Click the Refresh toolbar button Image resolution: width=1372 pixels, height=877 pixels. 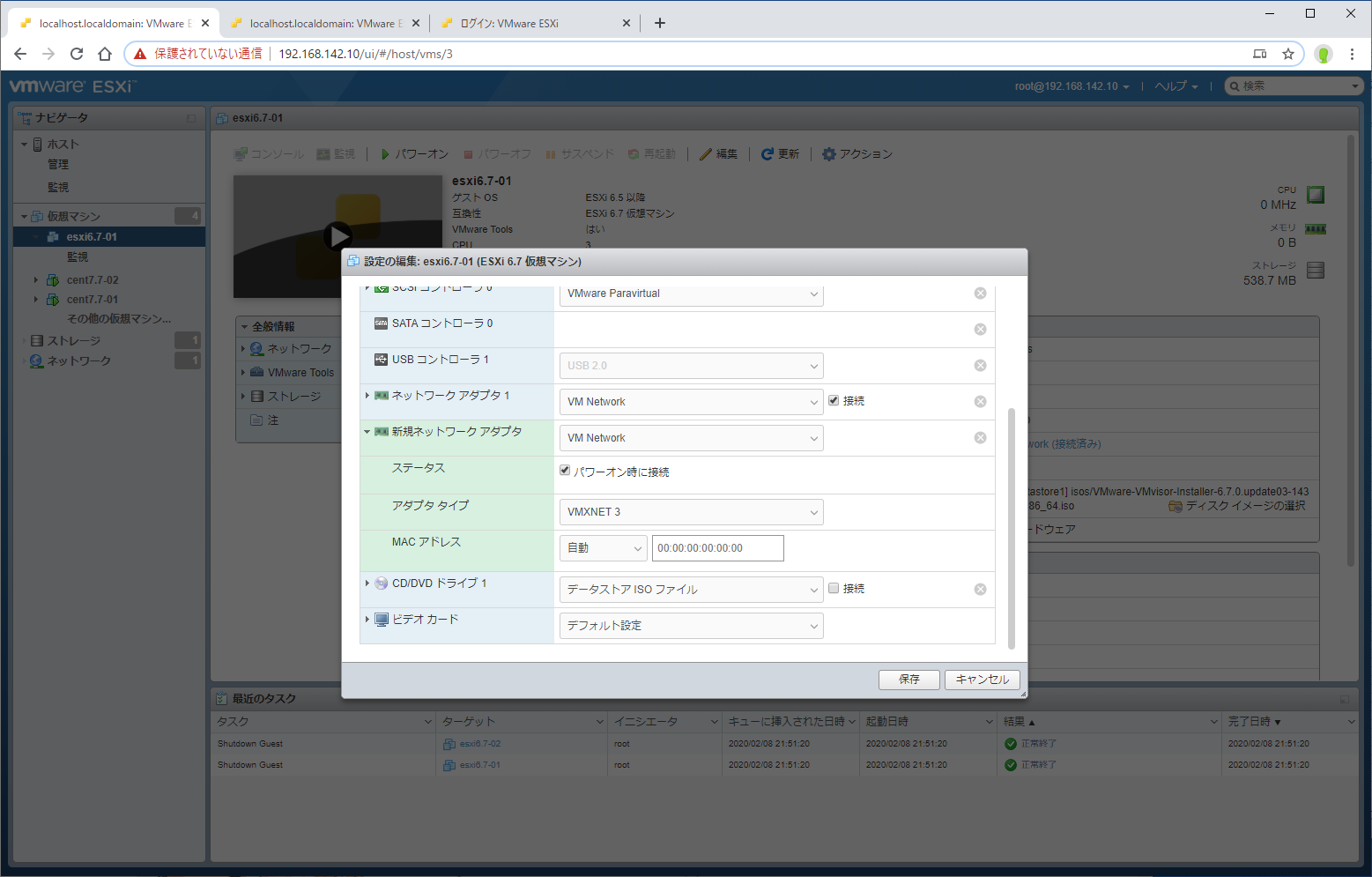click(x=780, y=154)
